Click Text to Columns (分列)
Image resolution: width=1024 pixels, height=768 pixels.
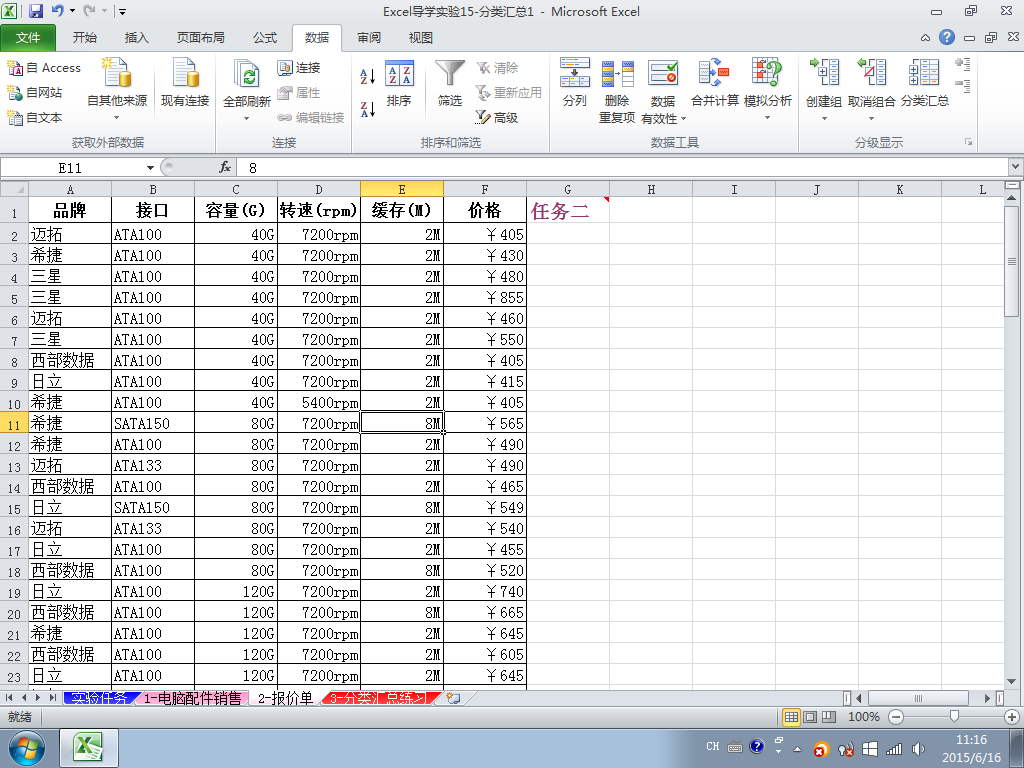pos(575,83)
